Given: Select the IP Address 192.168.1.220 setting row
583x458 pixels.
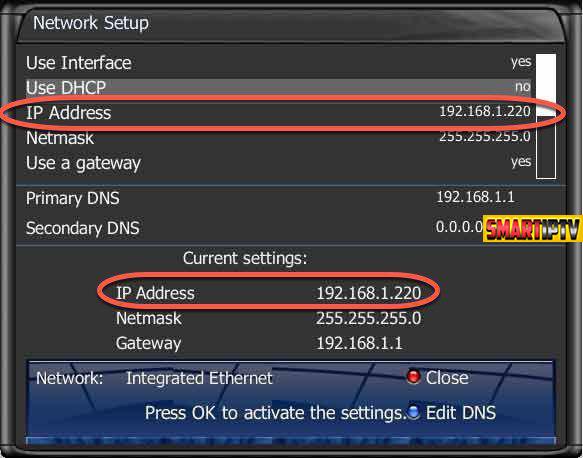Looking at the screenshot, I should (278, 112).
